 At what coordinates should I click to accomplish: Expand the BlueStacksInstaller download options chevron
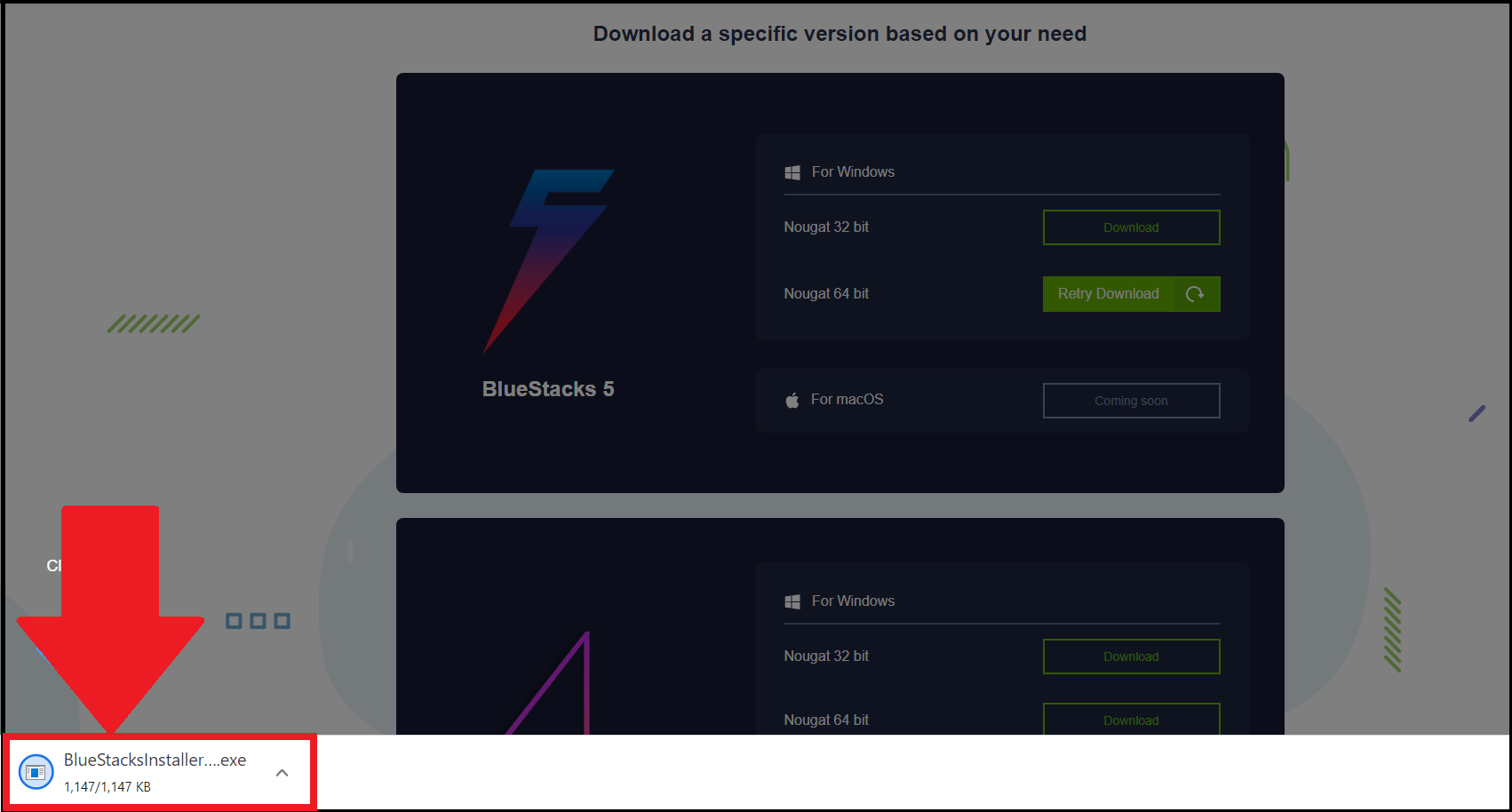coord(283,772)
